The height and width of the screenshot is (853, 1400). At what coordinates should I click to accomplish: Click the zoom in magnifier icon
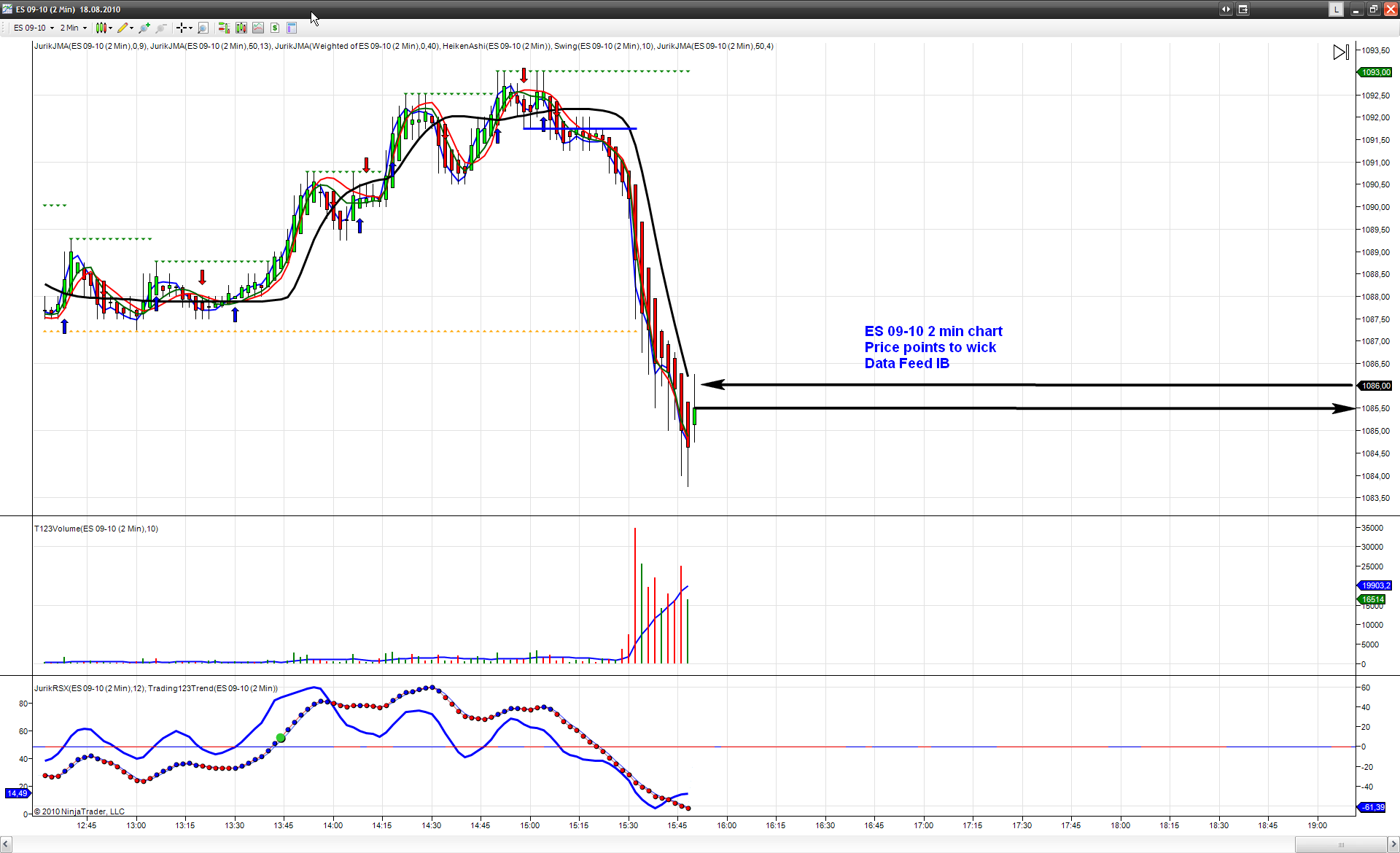pyautogui.click(x=144, y=28)
